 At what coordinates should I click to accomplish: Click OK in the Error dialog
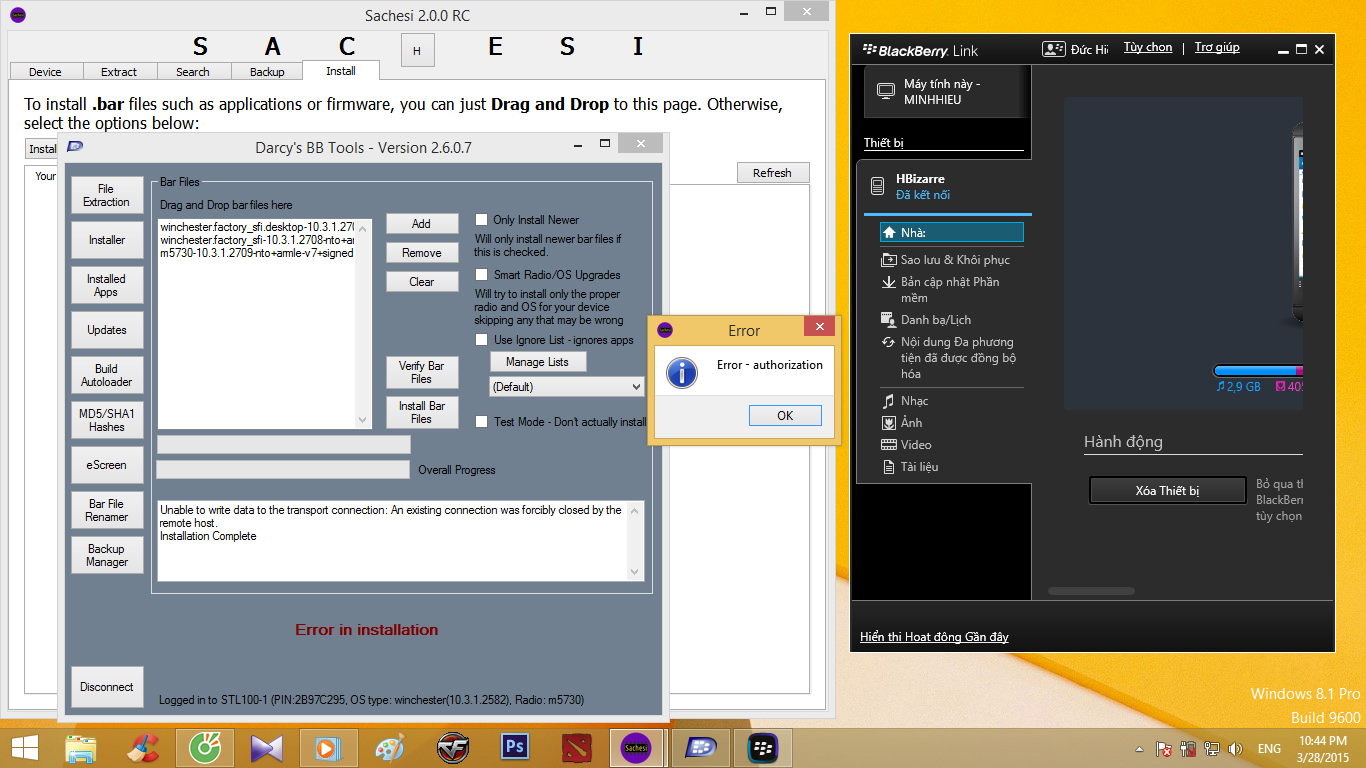click(x=785, y=416)
